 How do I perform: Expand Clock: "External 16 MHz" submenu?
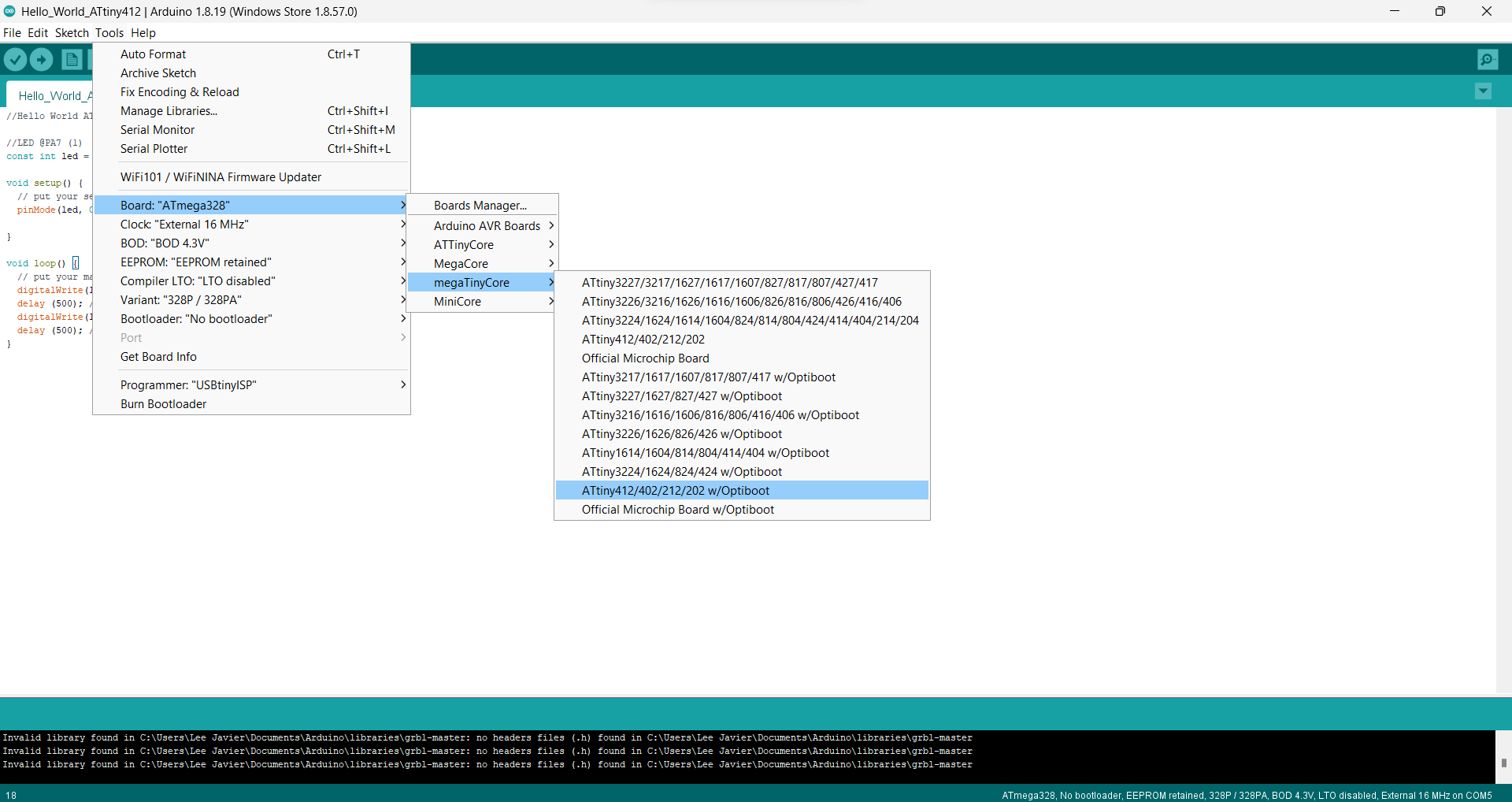251,225
